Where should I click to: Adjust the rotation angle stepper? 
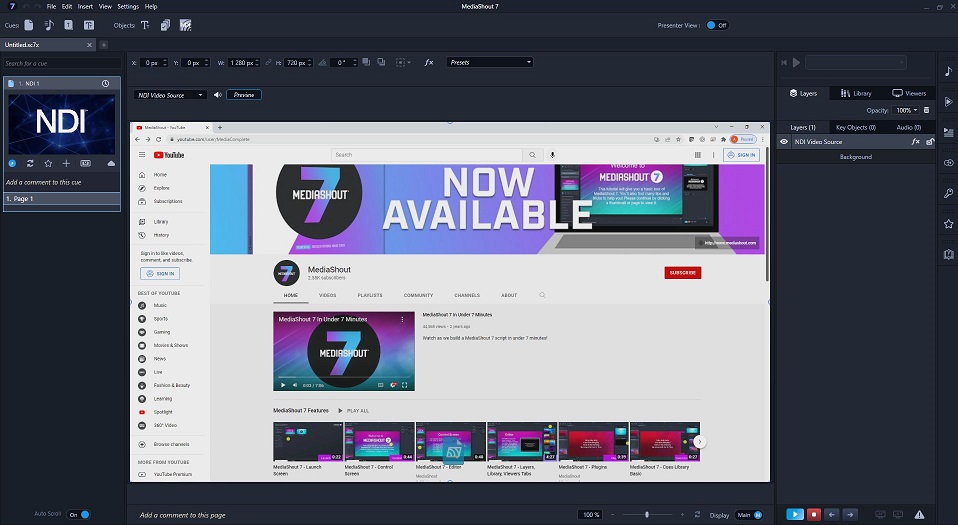coord(354,62)
